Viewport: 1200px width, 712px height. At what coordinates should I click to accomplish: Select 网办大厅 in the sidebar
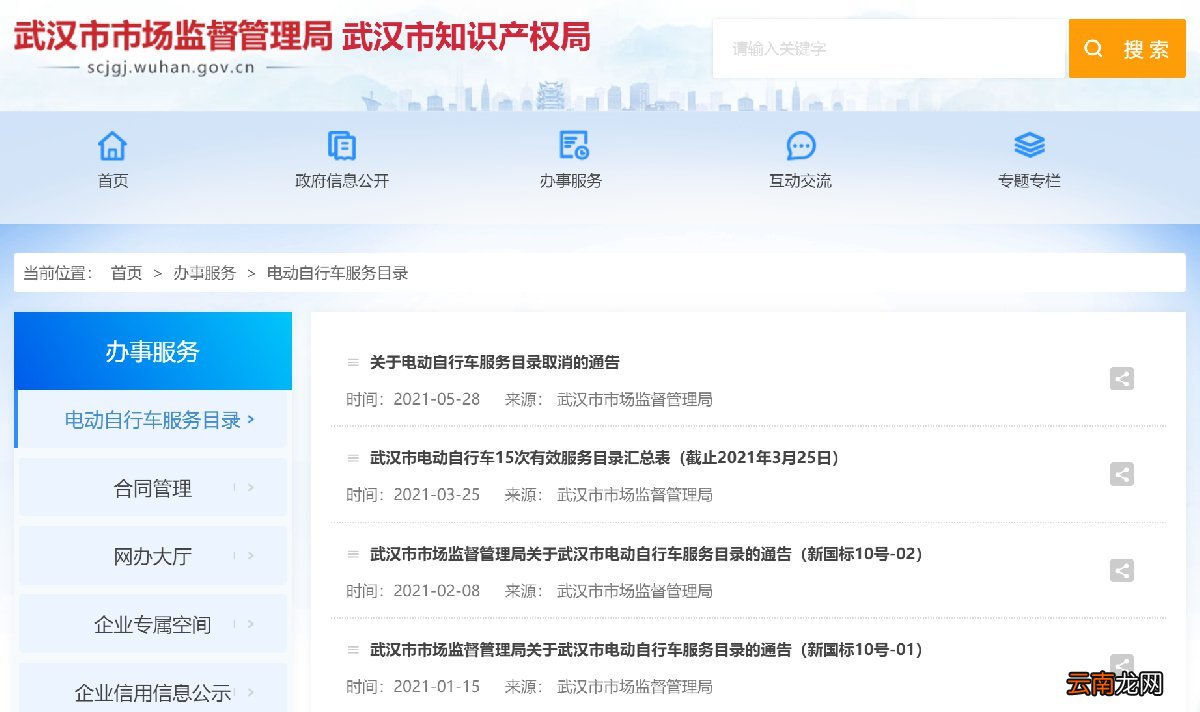(x=153, y=556)
